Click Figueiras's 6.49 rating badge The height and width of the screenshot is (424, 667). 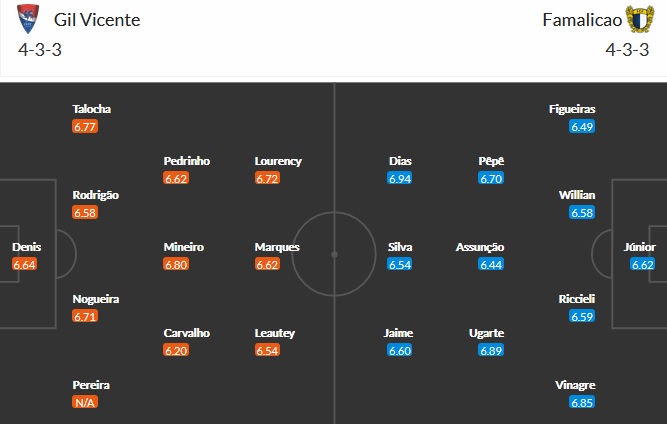click(581, 127)
